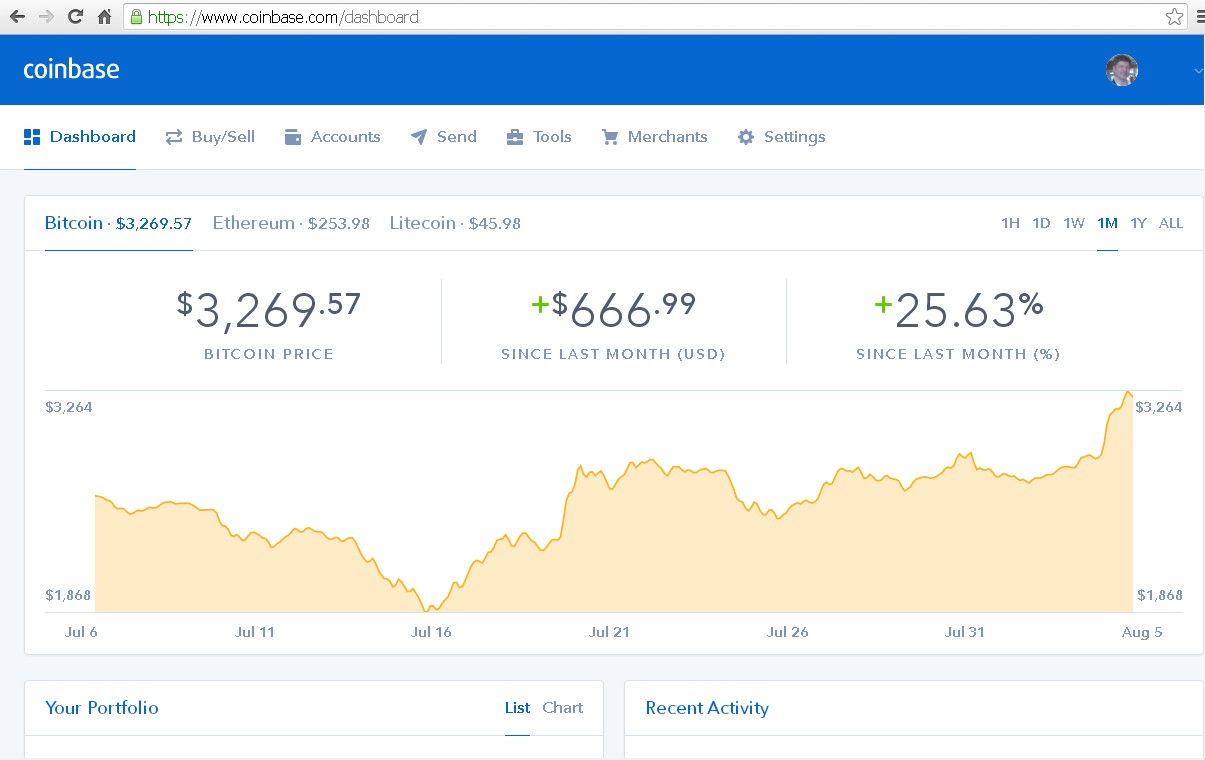Reload the page with the refresh icon

[75, 17]
